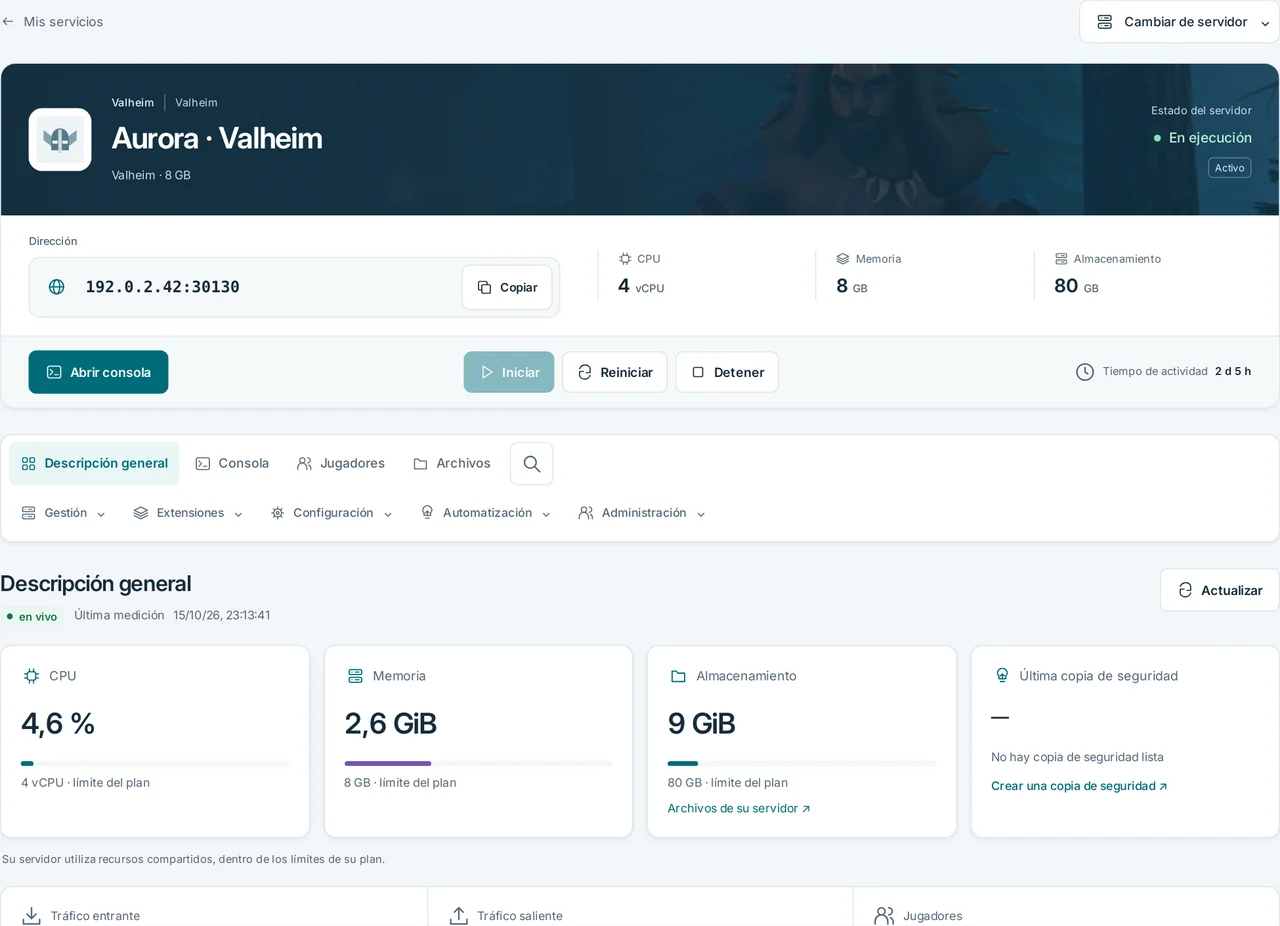Screen dimensions: 1280x926
Task: Restart the server with Reiniciar
Action: 615,372
